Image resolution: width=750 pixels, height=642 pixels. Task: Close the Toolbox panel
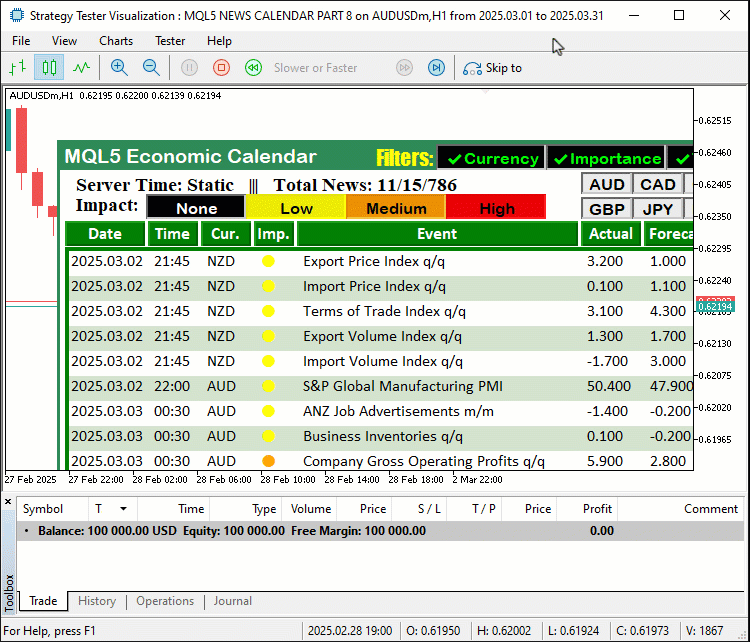click(8, 502)
